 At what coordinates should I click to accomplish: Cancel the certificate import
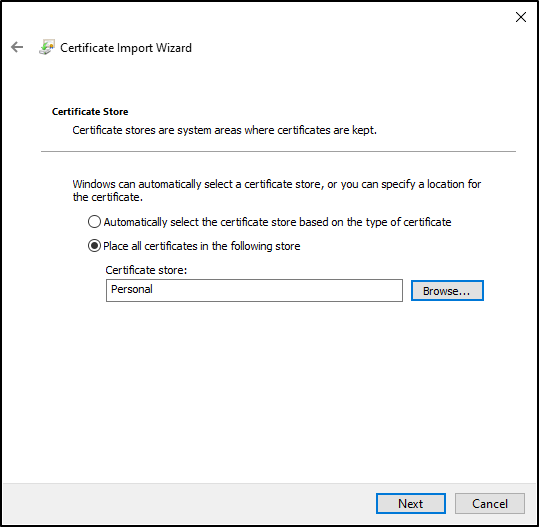490,504
